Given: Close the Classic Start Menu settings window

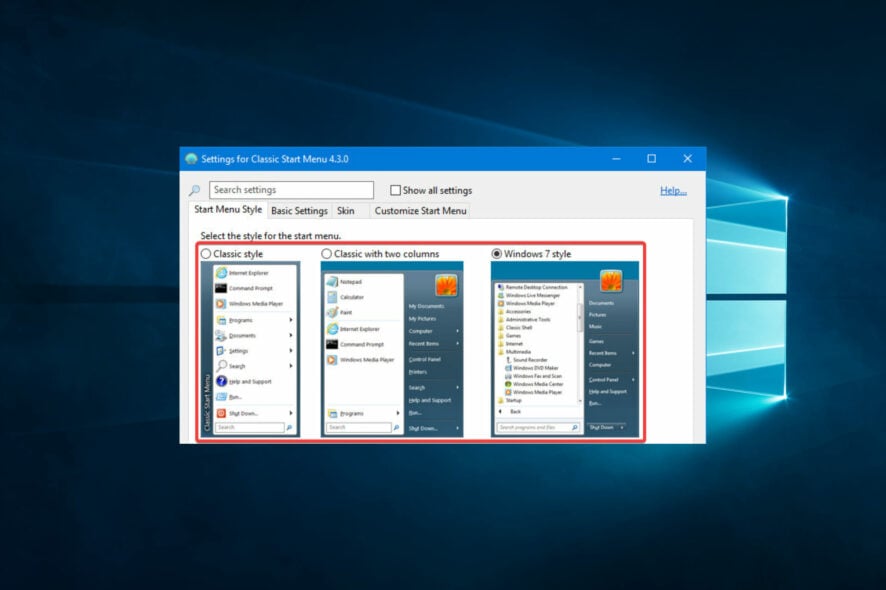Looking at the screenshot, I should click(687, 159).
